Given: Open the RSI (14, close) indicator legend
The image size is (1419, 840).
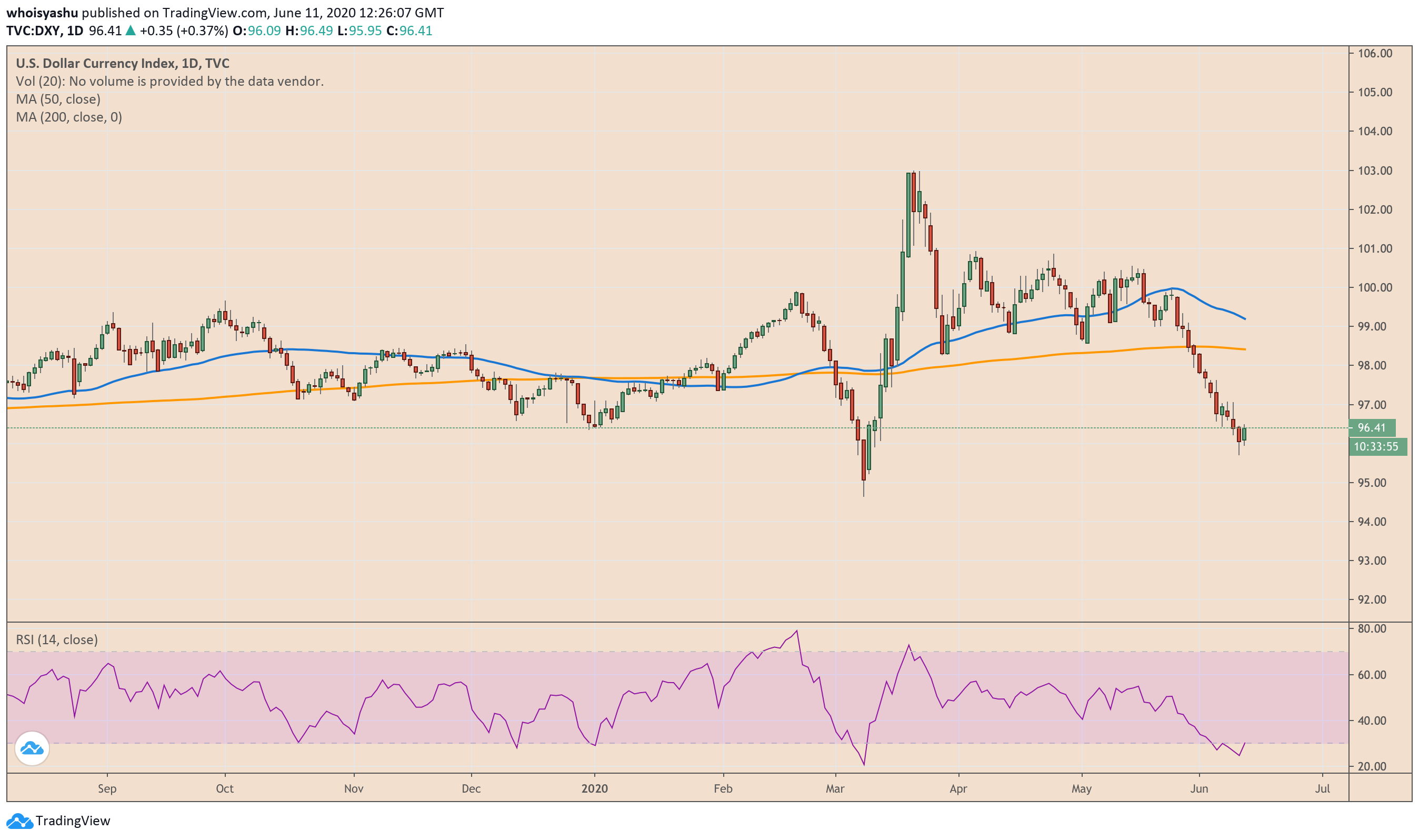Looking at the screenshot, I should 57,639.
